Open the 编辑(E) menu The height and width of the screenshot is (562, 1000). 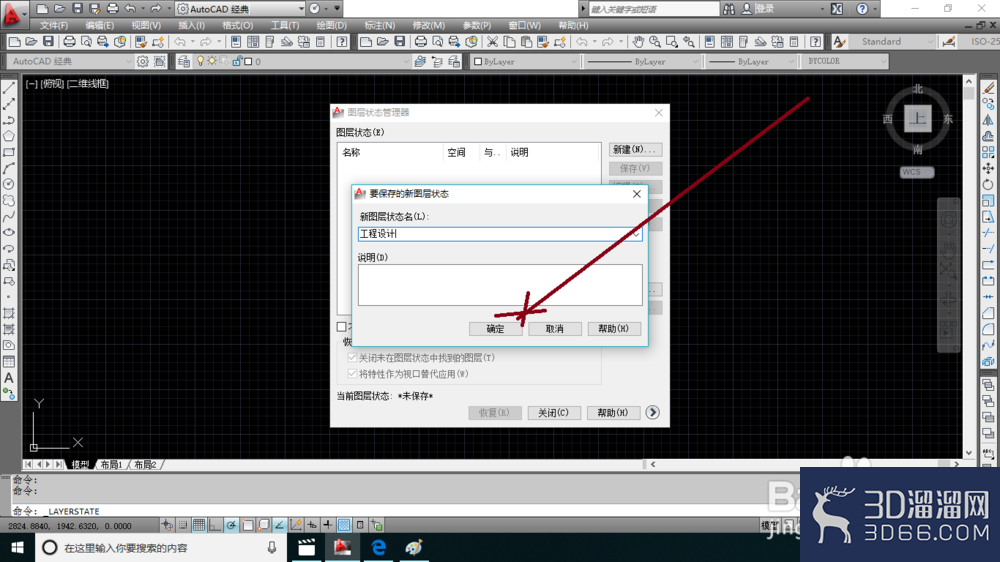pos(99,26)
